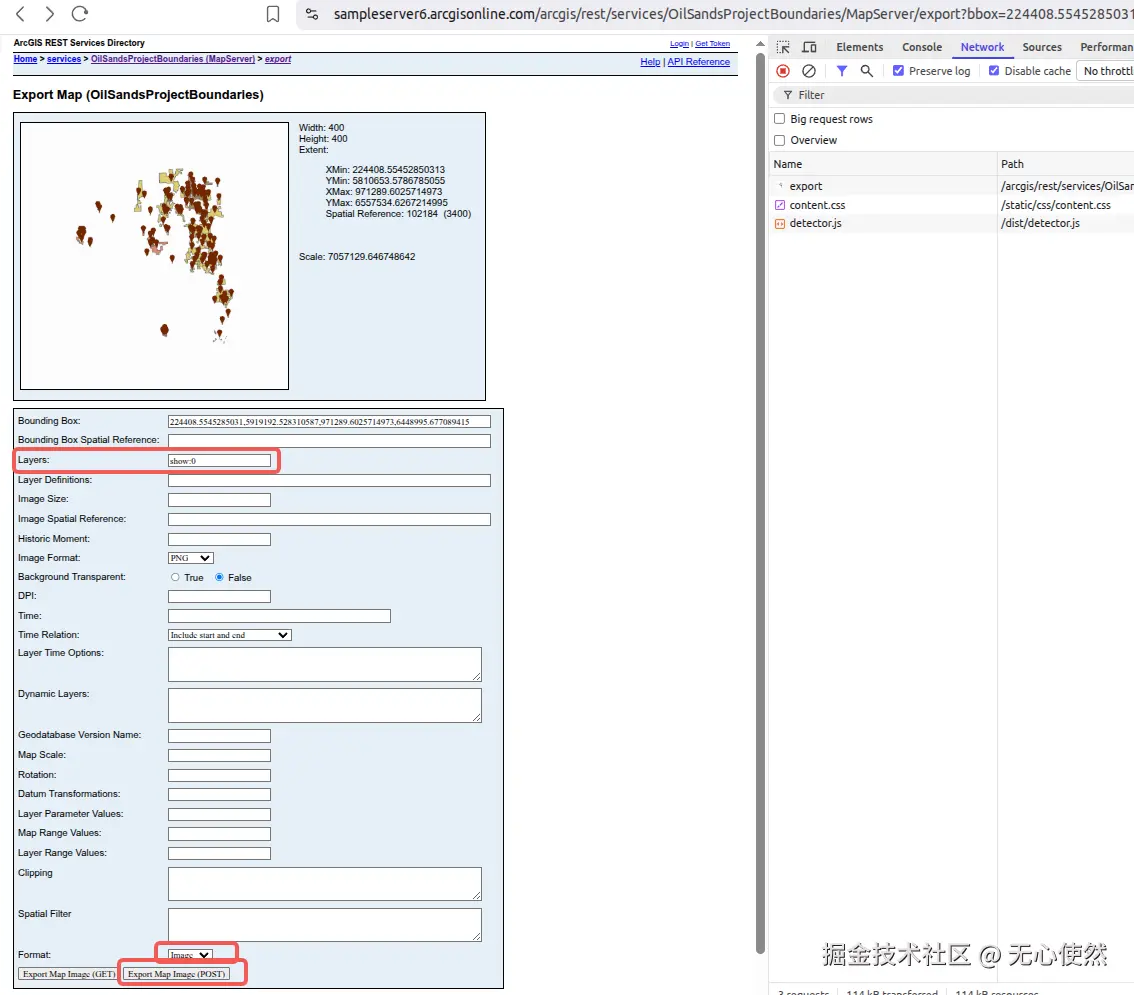The width and height of the screenshot is (1134, 995).
Task: Focus the Image Size field
Action: pyautogui.click(x=219, y=500)
